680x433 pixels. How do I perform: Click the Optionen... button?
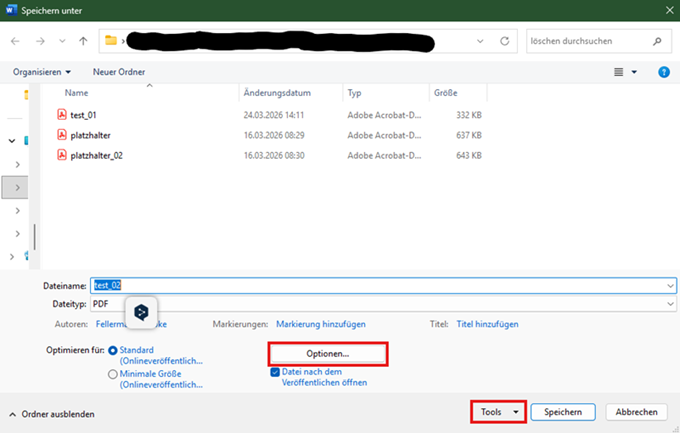click(327, 354)
